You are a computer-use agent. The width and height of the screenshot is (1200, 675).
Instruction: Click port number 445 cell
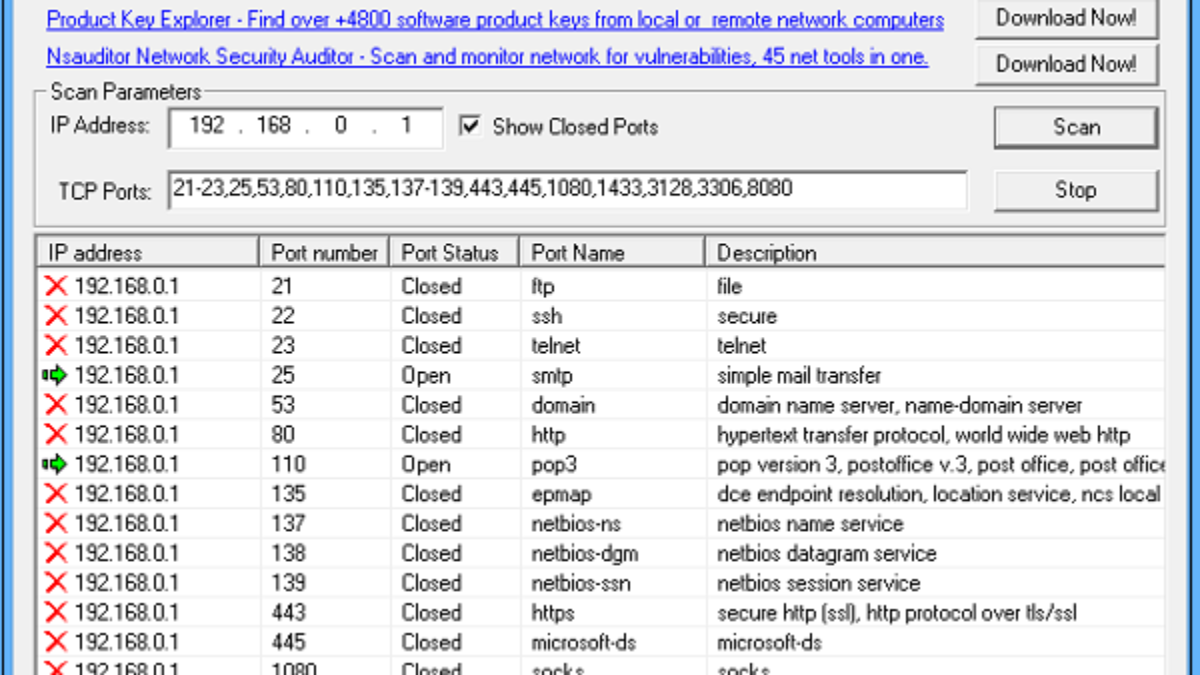288,642
